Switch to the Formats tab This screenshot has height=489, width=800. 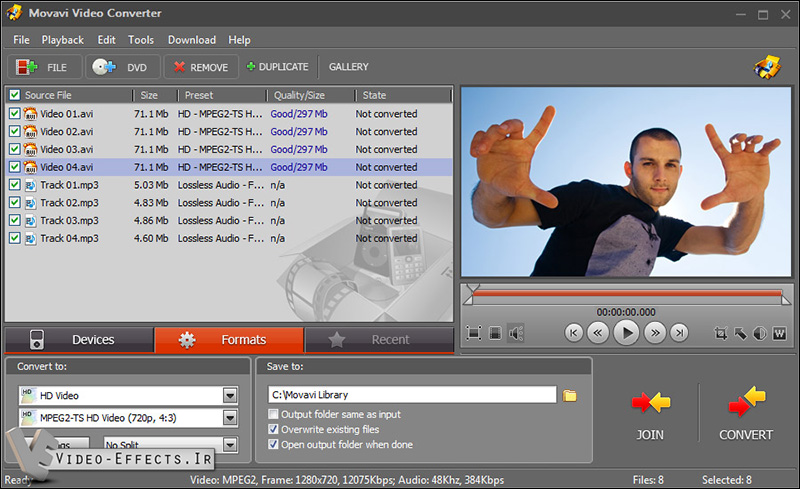(229, 340)
